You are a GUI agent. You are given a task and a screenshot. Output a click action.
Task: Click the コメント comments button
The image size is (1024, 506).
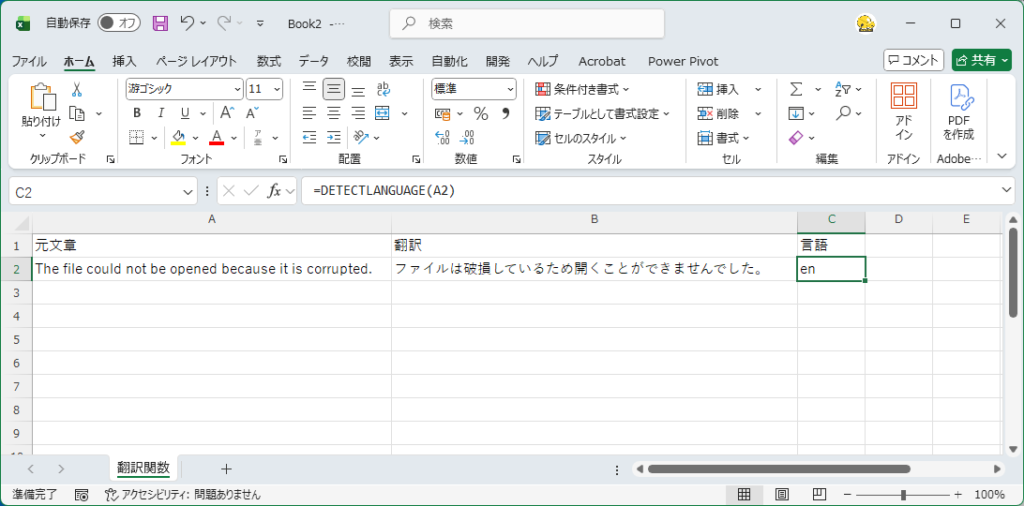coord(913,60)
